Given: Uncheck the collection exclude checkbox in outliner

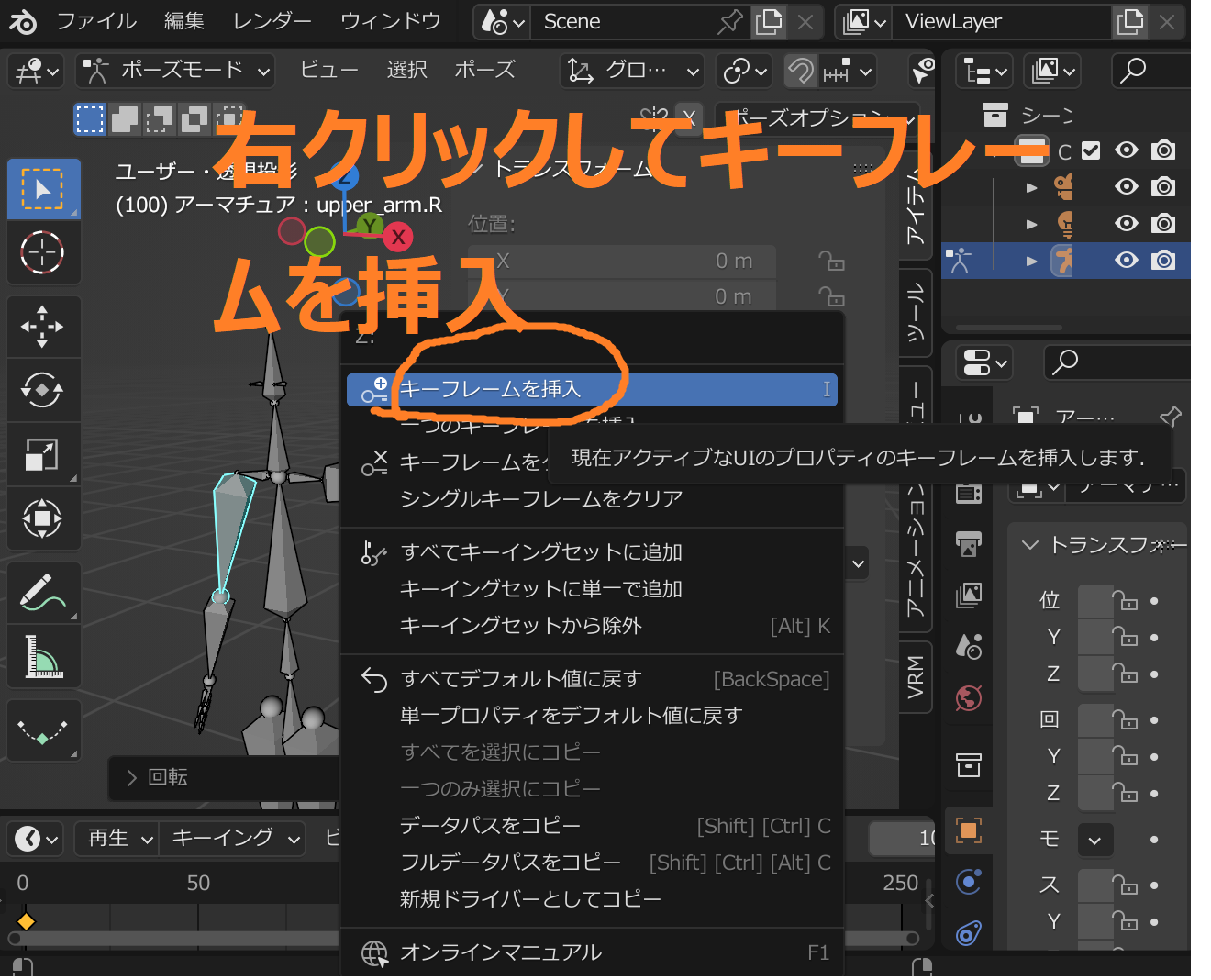Looking at the screenshot, I should [1091, 150].
